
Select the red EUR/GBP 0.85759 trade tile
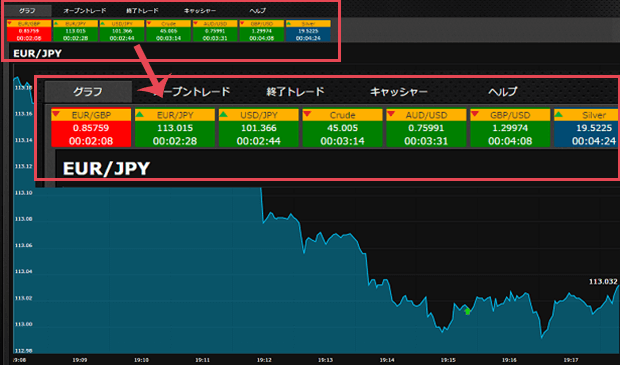coord(91,128)
